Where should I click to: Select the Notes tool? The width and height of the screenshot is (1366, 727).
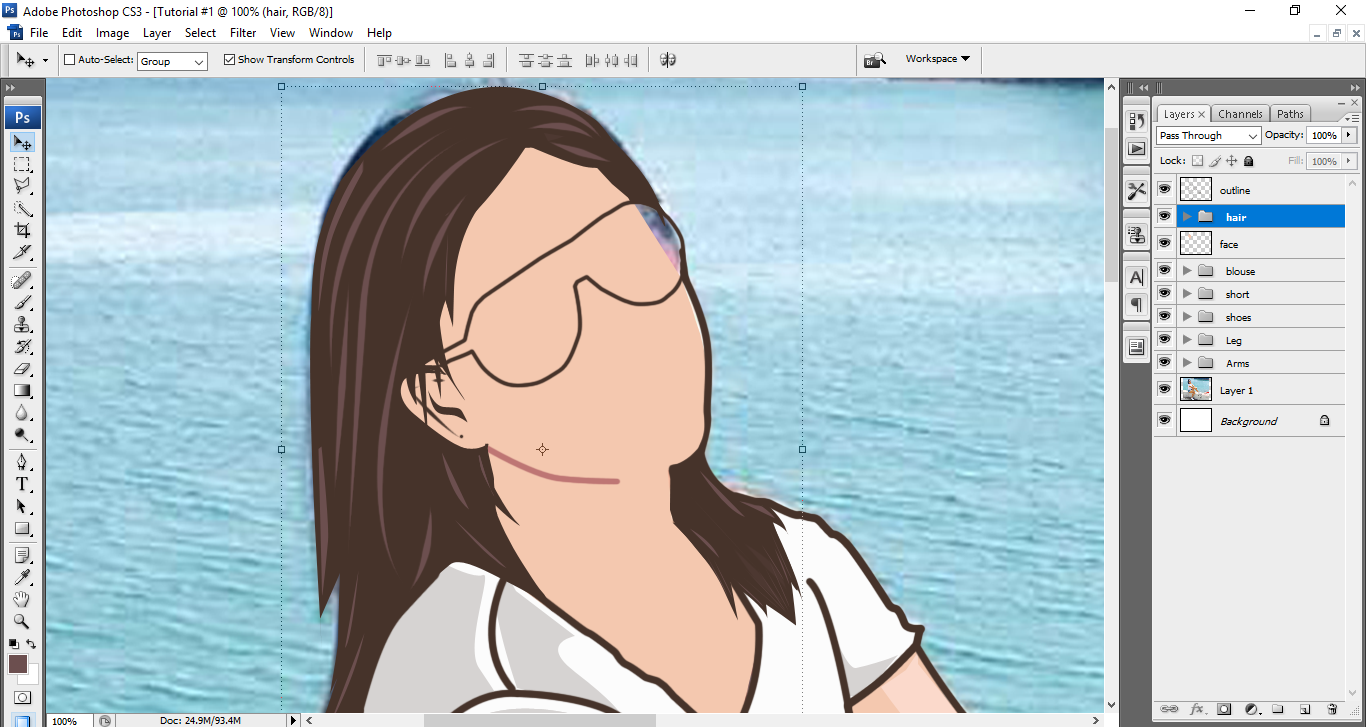tap(22, 555)
